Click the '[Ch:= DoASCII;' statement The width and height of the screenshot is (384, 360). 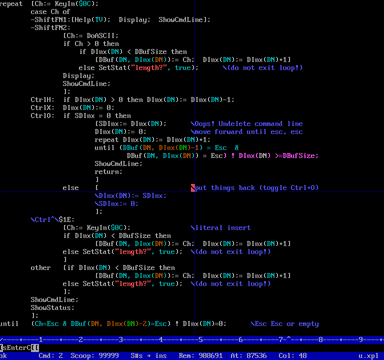click(90, 36)
